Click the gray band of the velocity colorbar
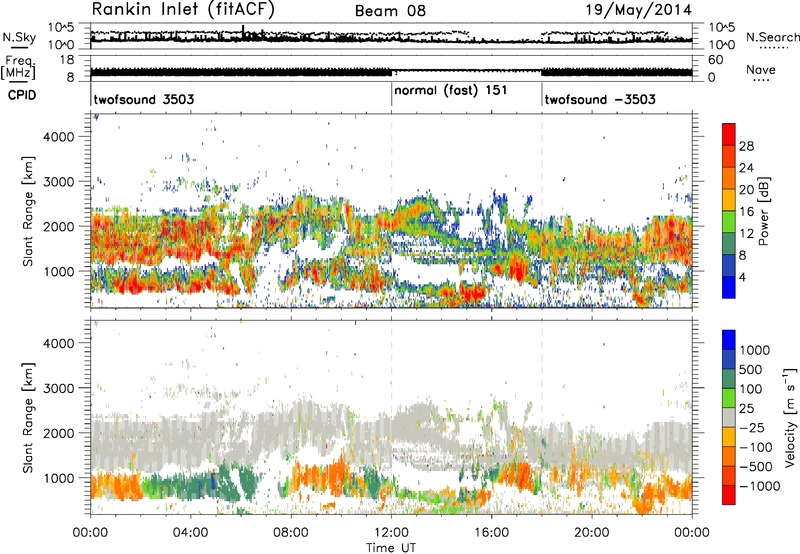This screenshot has width=800, height=554. [729, 417]
